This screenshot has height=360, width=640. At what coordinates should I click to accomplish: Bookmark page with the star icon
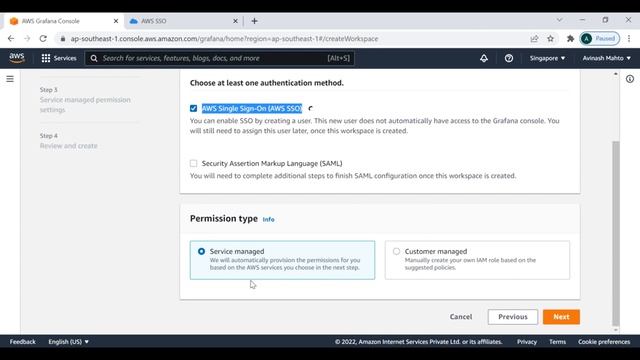pyautogui.click(x=550, y=38)
